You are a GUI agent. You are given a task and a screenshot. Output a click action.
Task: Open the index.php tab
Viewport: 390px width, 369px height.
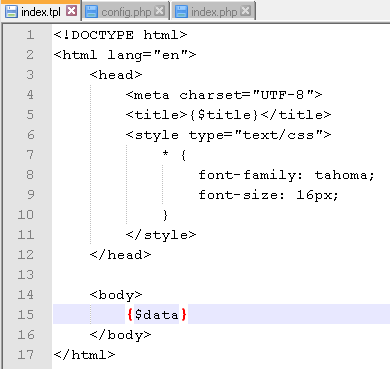[x=213, y=12]
